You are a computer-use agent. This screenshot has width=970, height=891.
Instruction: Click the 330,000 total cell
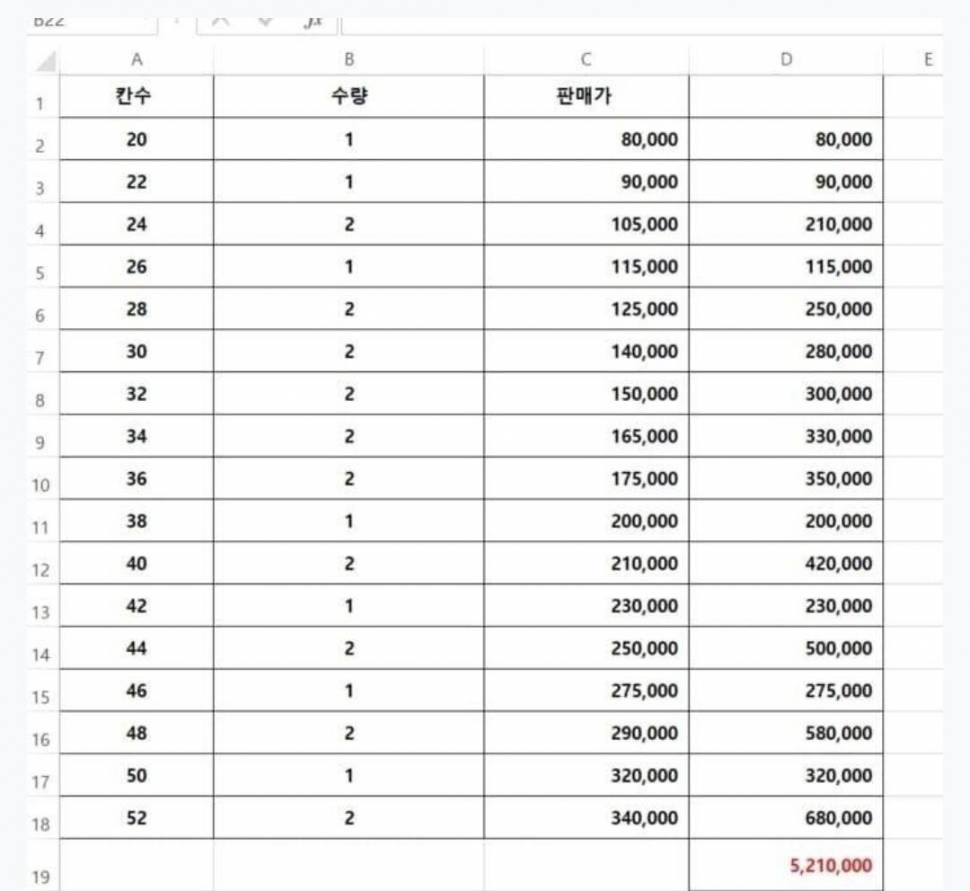[x=786, y=436]
